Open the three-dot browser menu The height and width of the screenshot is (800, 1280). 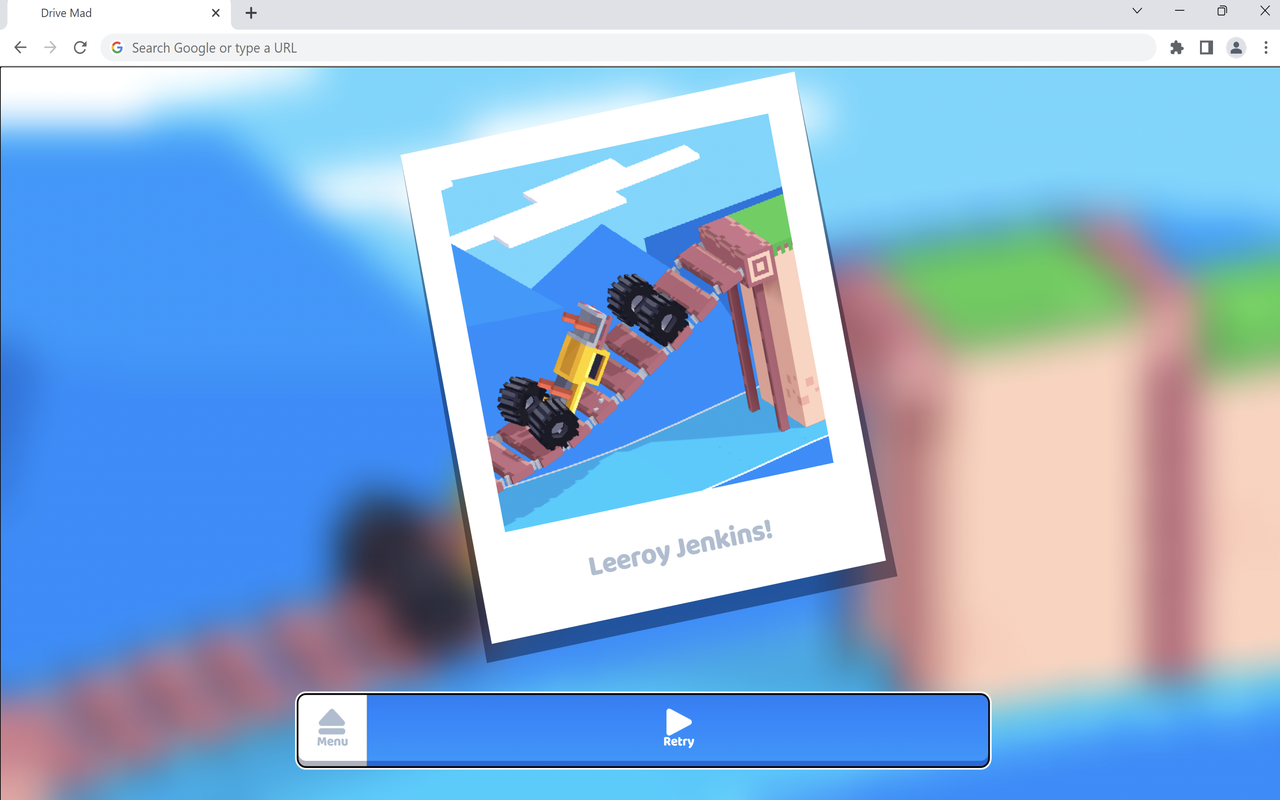pos(1266,47)
